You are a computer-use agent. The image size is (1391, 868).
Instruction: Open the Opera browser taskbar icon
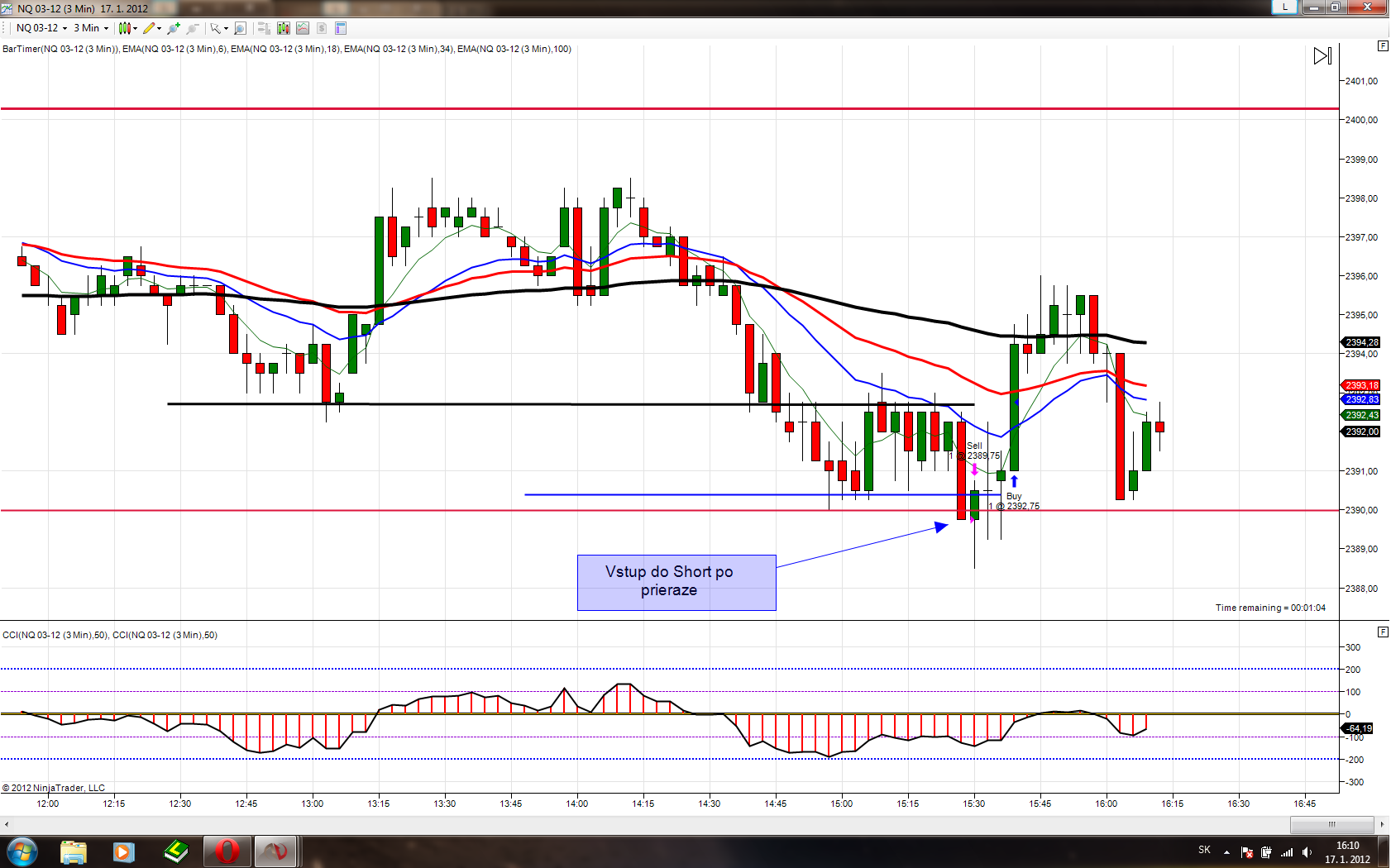(227, 851)
